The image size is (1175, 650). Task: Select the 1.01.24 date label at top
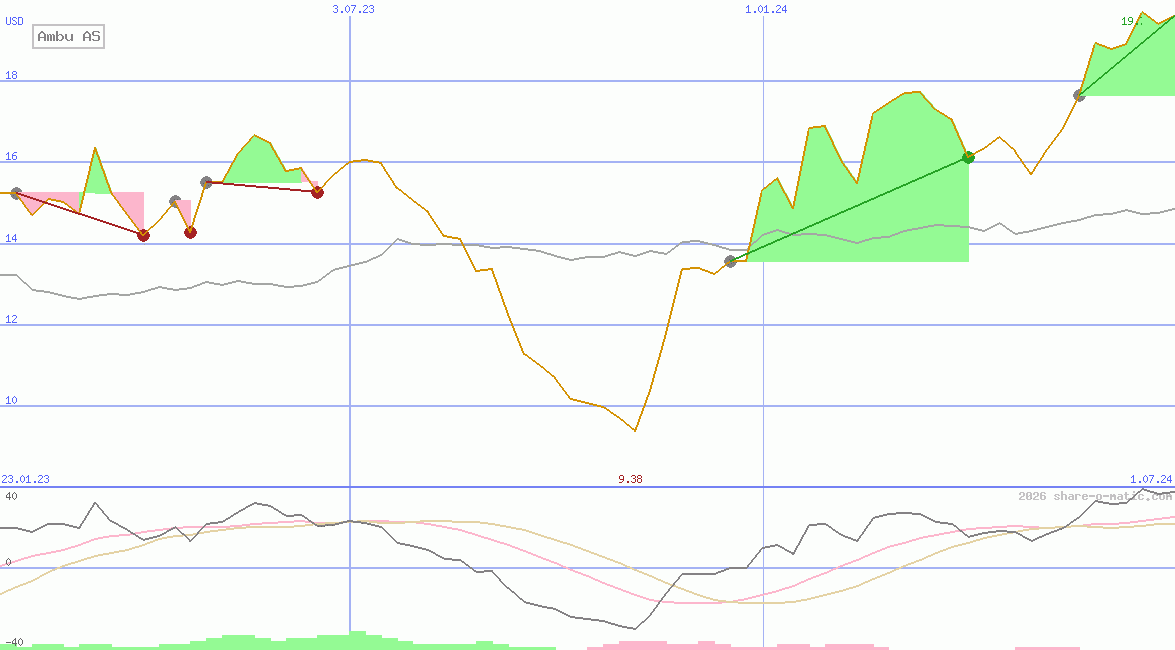(766, 9)
